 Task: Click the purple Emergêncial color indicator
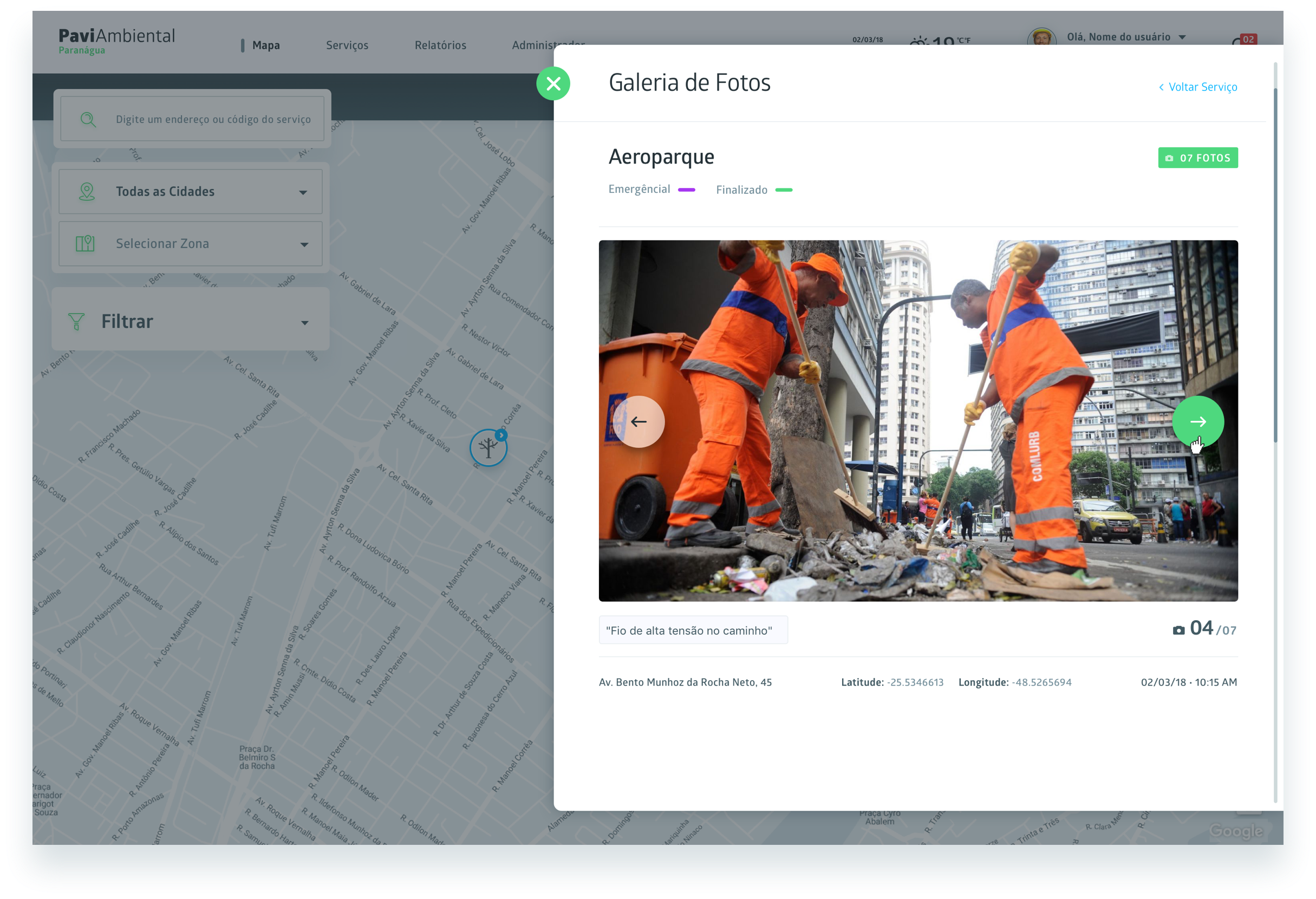click(x=686, y=190)
